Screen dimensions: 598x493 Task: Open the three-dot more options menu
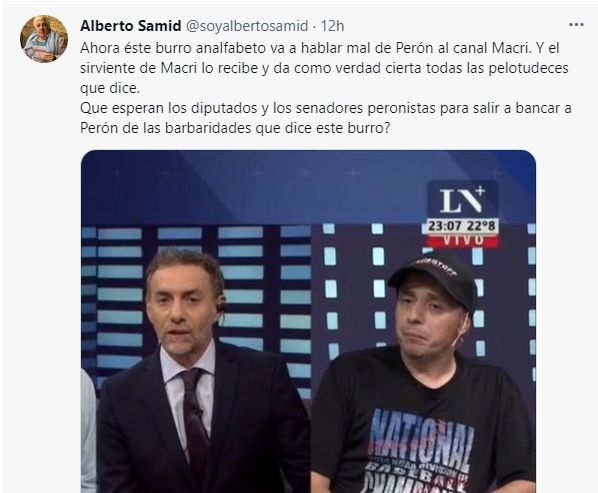click(x=576, y=25)
